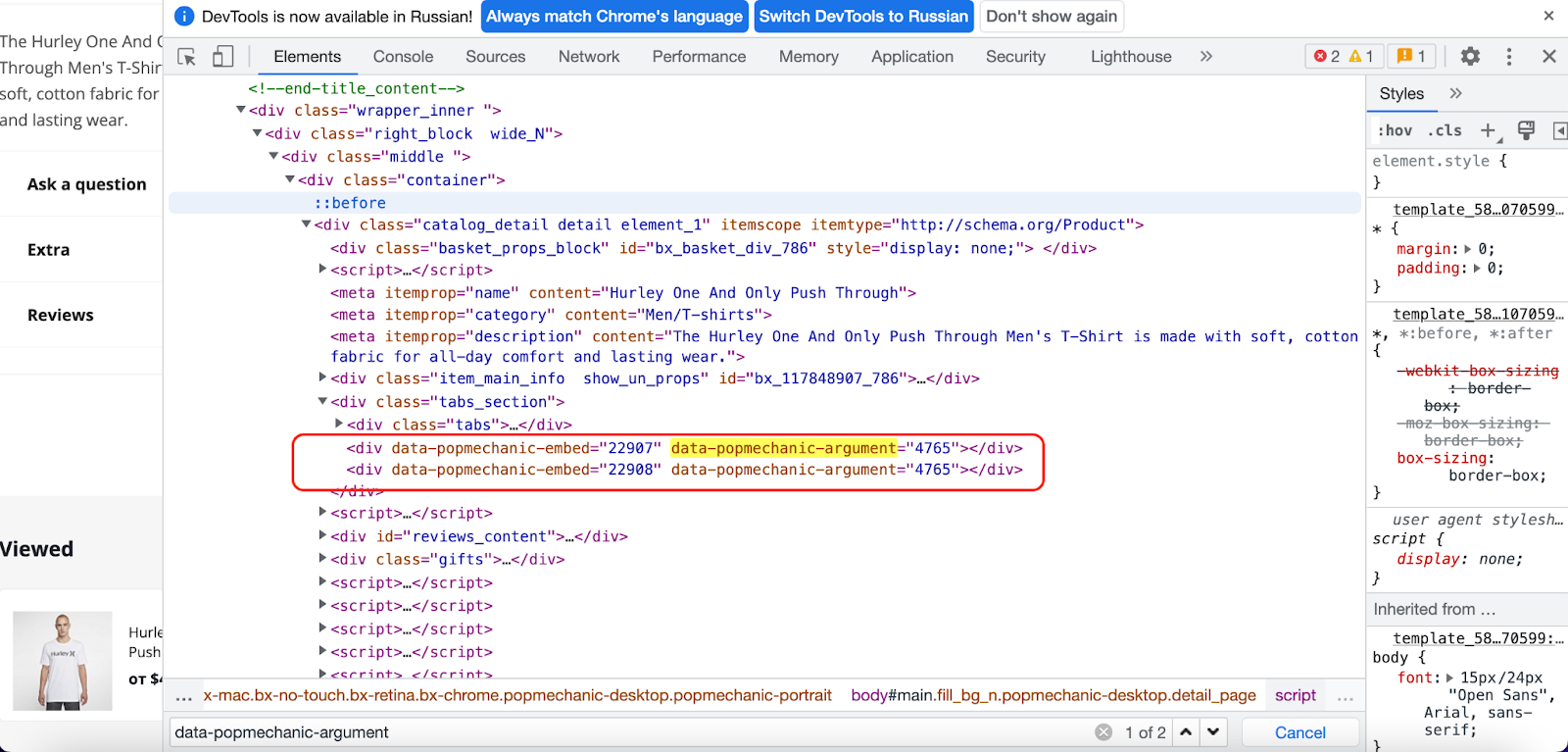The width and height of the screenshot is (1568, 752).
Task: Open the Sources tab
Action: click(x=496, y=57)
